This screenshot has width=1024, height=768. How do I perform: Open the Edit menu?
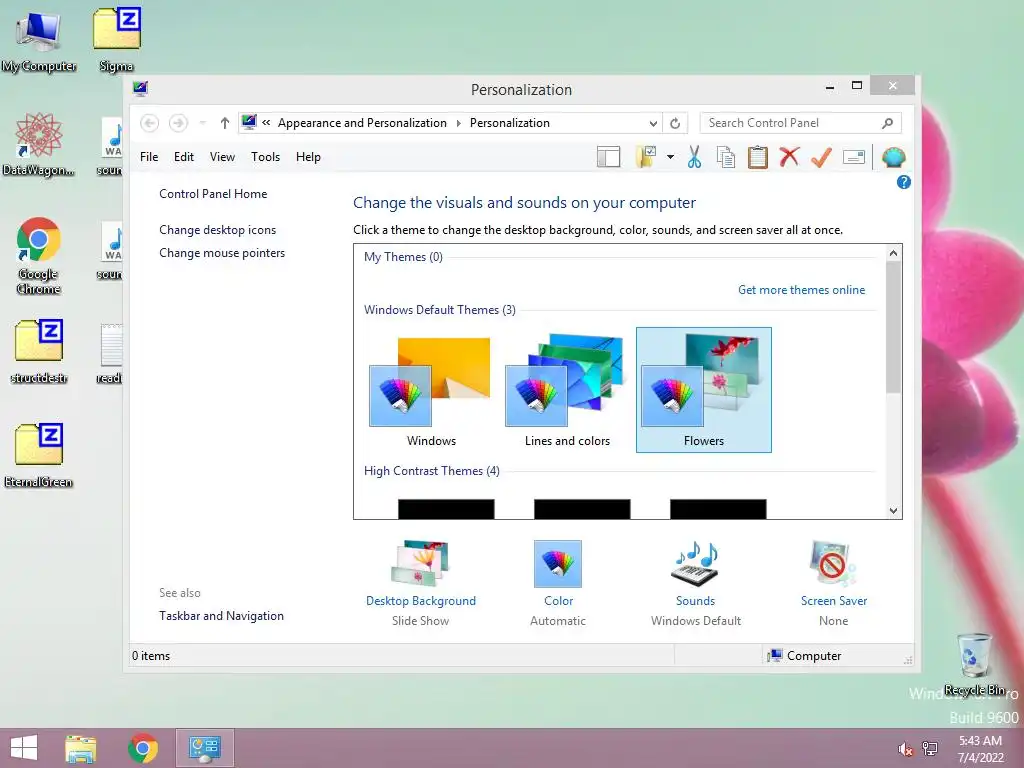pyautogui.click(x=184, y=157)
